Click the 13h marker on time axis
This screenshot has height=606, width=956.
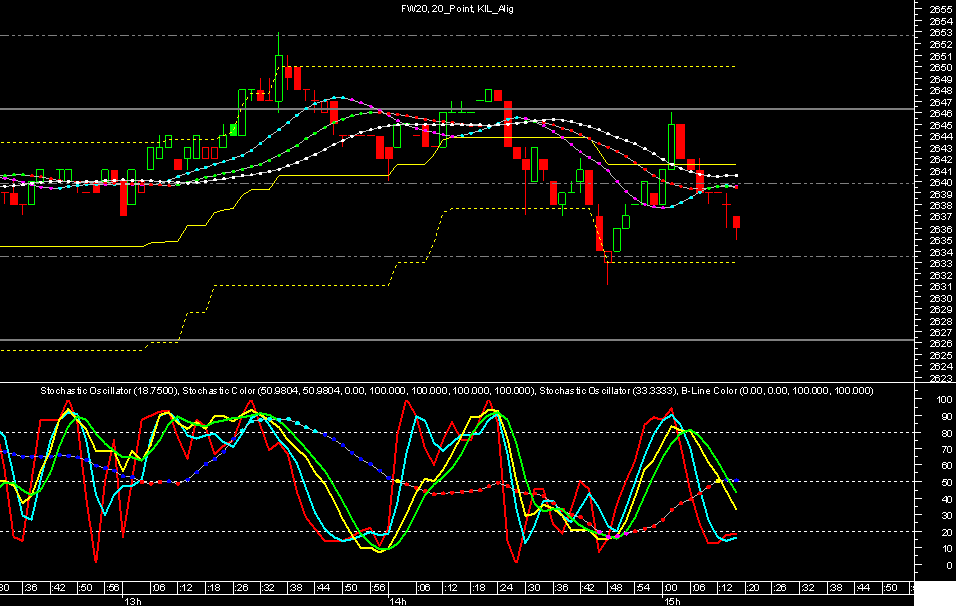tap(133, 601)
